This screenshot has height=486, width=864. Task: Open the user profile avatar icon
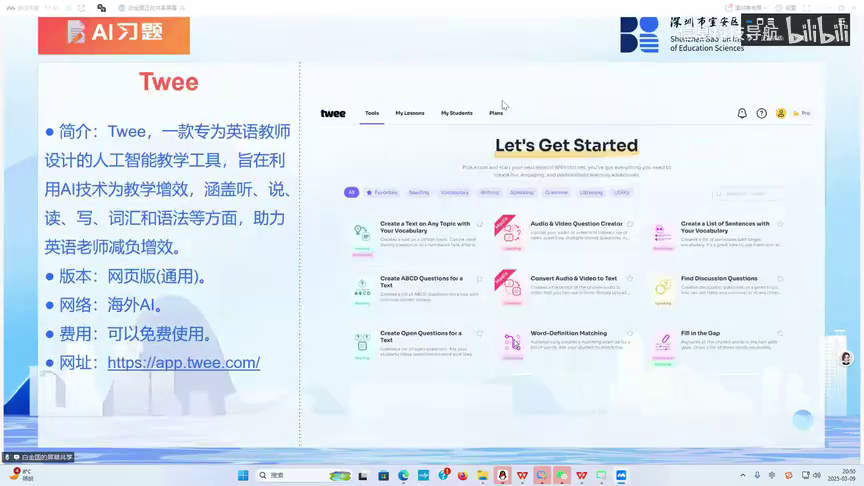tap(781, 113)
